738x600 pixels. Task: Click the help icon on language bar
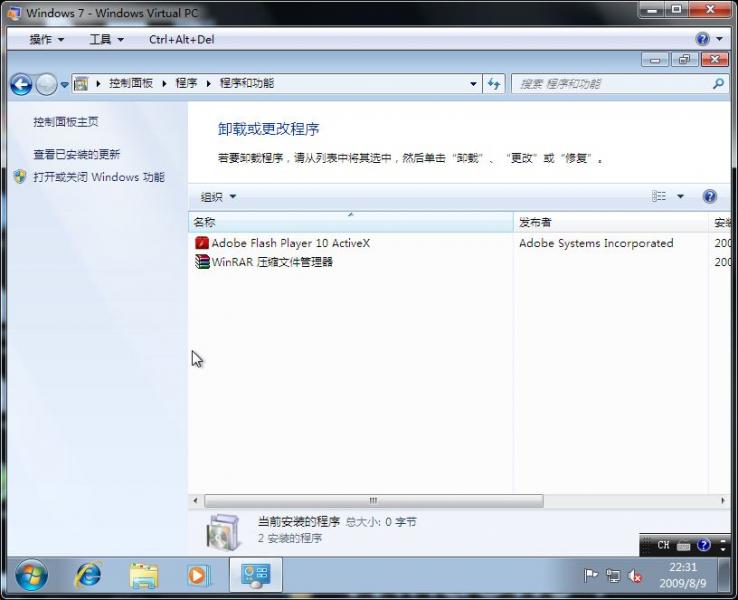(x=704, y=545)
